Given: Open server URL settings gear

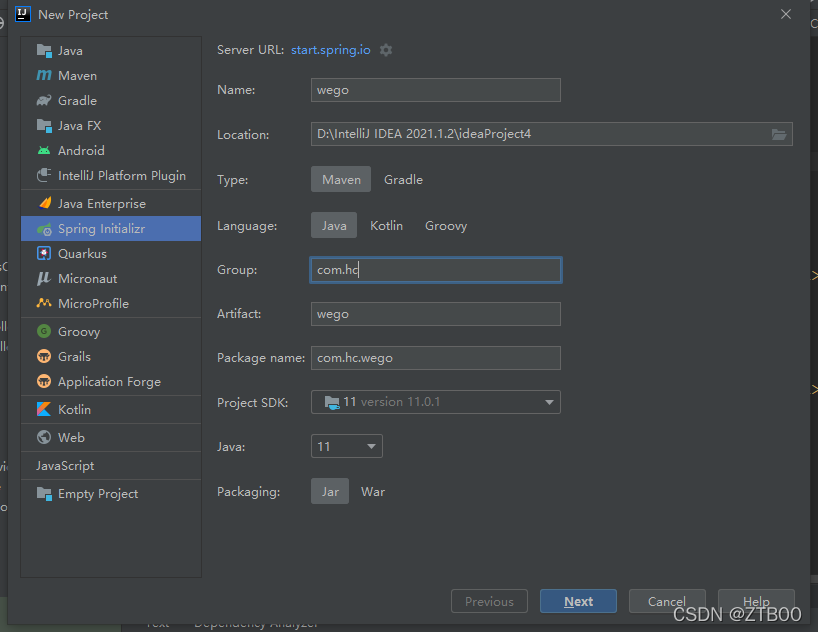Looking at the screenshot, I should pyautogui.click(x=386, y=50).
